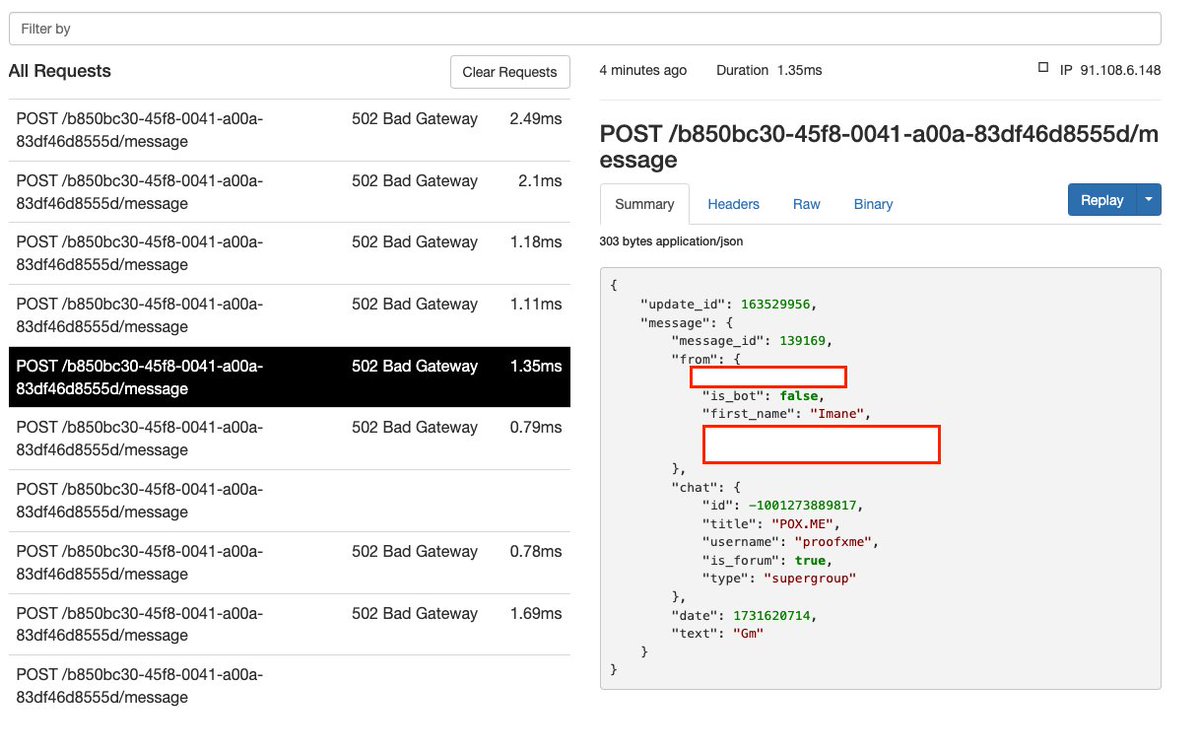Select the request with 1.18ms duration

(x=289, y=253)
